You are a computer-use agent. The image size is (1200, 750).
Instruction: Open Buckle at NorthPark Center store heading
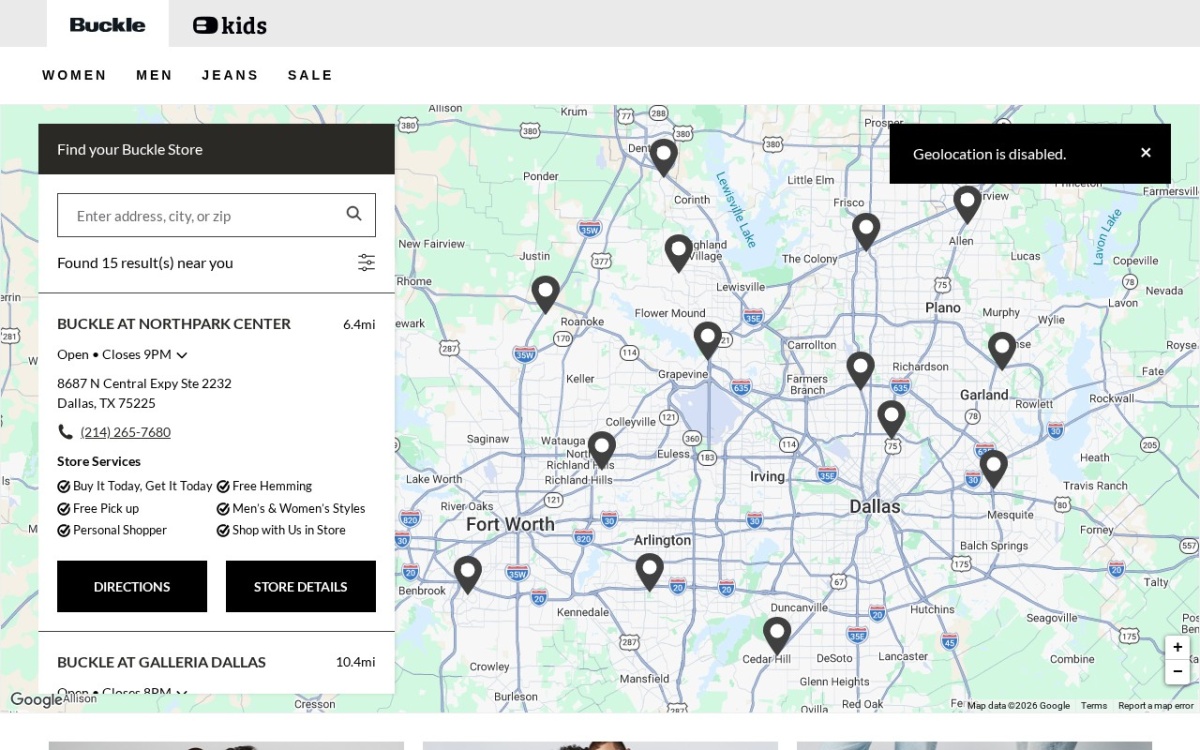tap(174, 324)
